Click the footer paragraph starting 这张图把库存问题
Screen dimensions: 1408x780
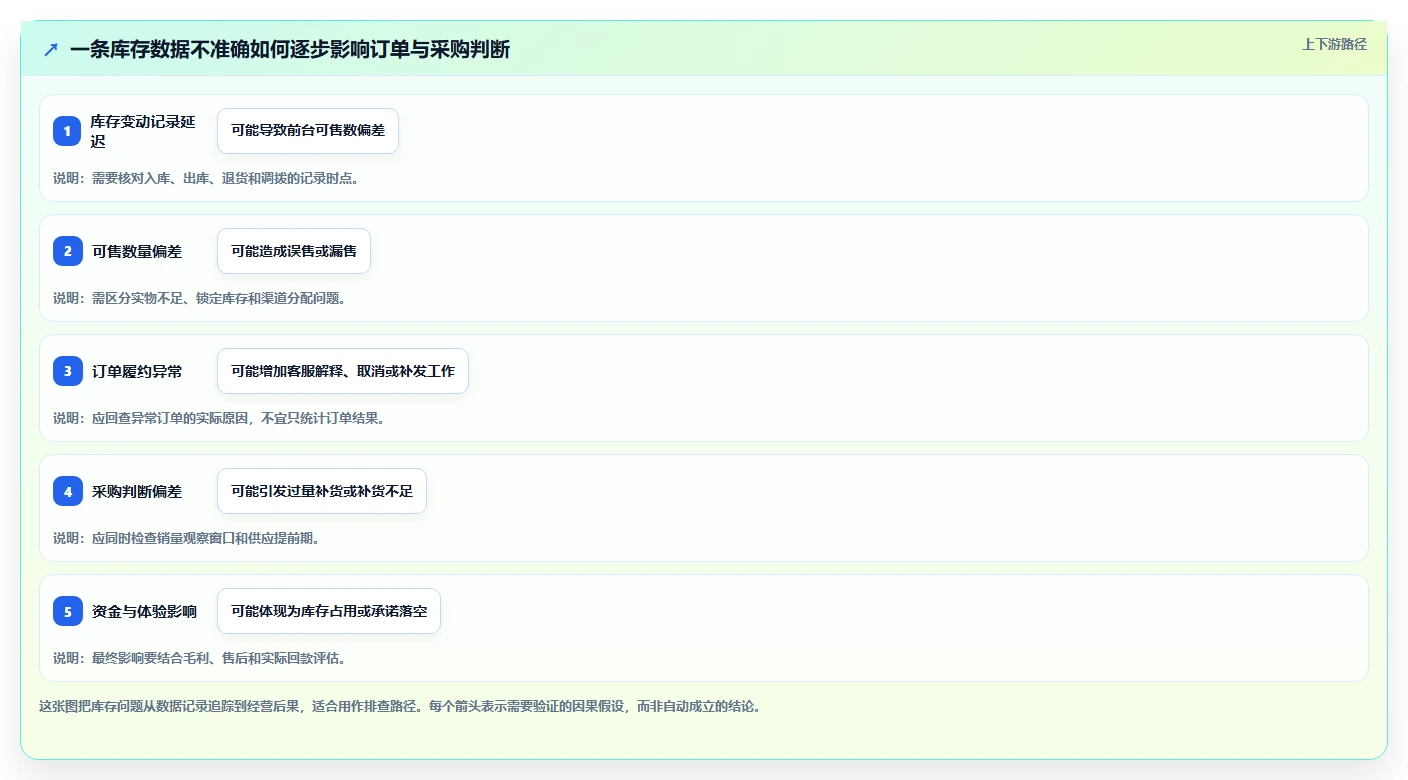401,706
